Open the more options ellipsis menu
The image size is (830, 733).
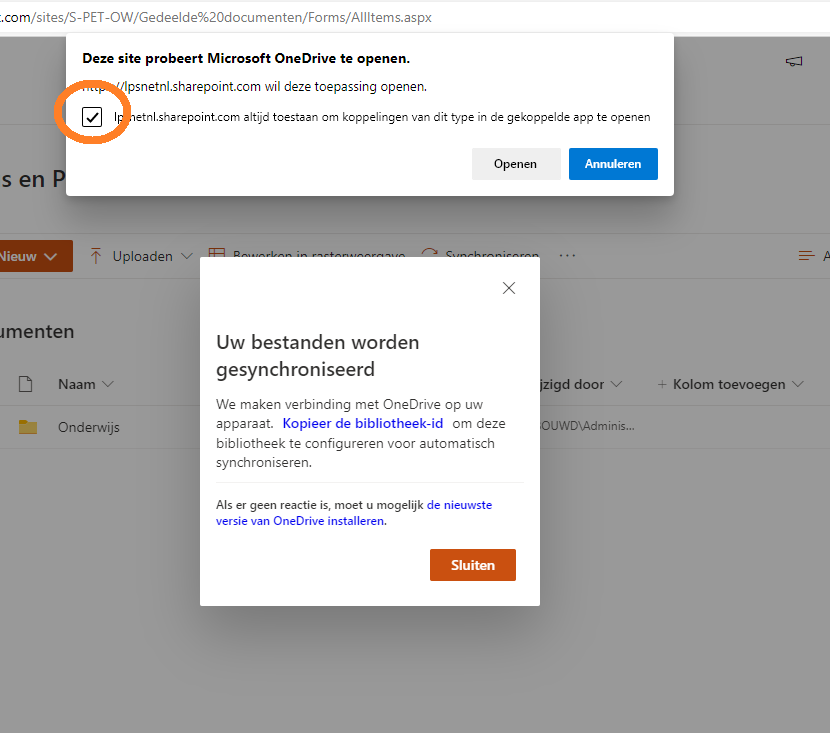pyautogui.click(x=568, y=256)
